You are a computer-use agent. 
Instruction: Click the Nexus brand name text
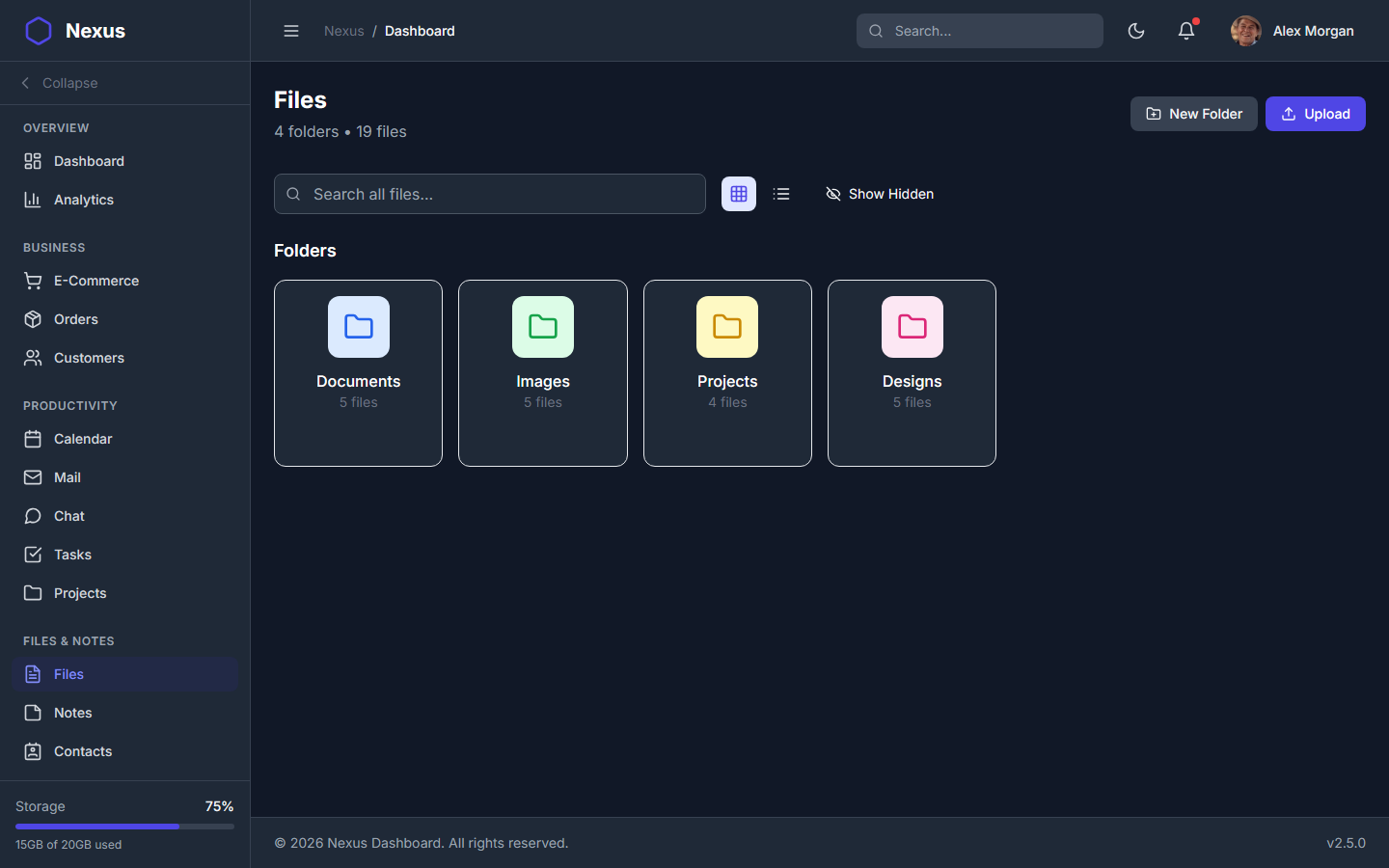point(95,31)
